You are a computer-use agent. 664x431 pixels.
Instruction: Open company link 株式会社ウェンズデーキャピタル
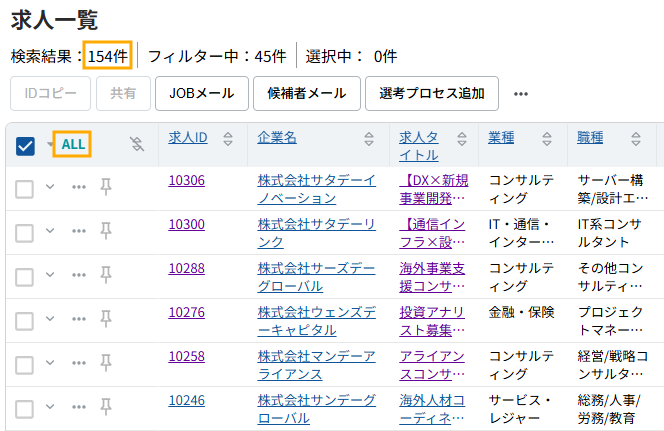click(x=316, y=320)
